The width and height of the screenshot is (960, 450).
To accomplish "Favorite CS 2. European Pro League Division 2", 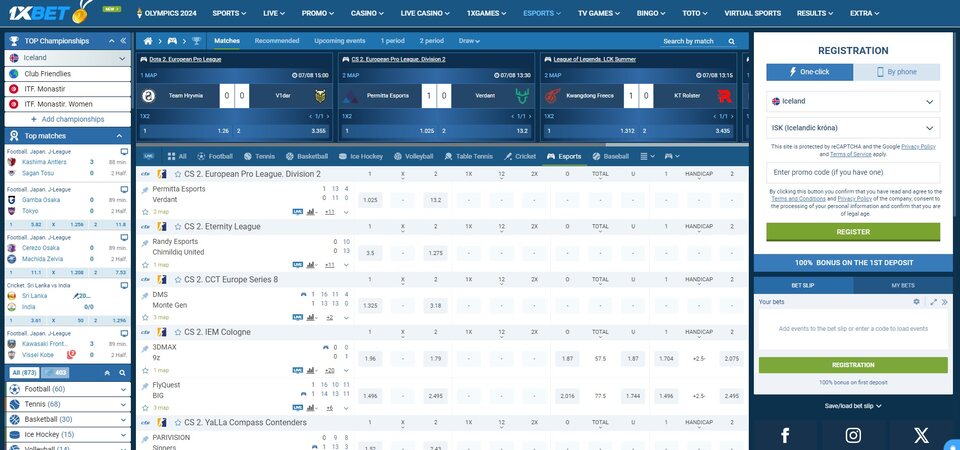I will tap(177, 174).
